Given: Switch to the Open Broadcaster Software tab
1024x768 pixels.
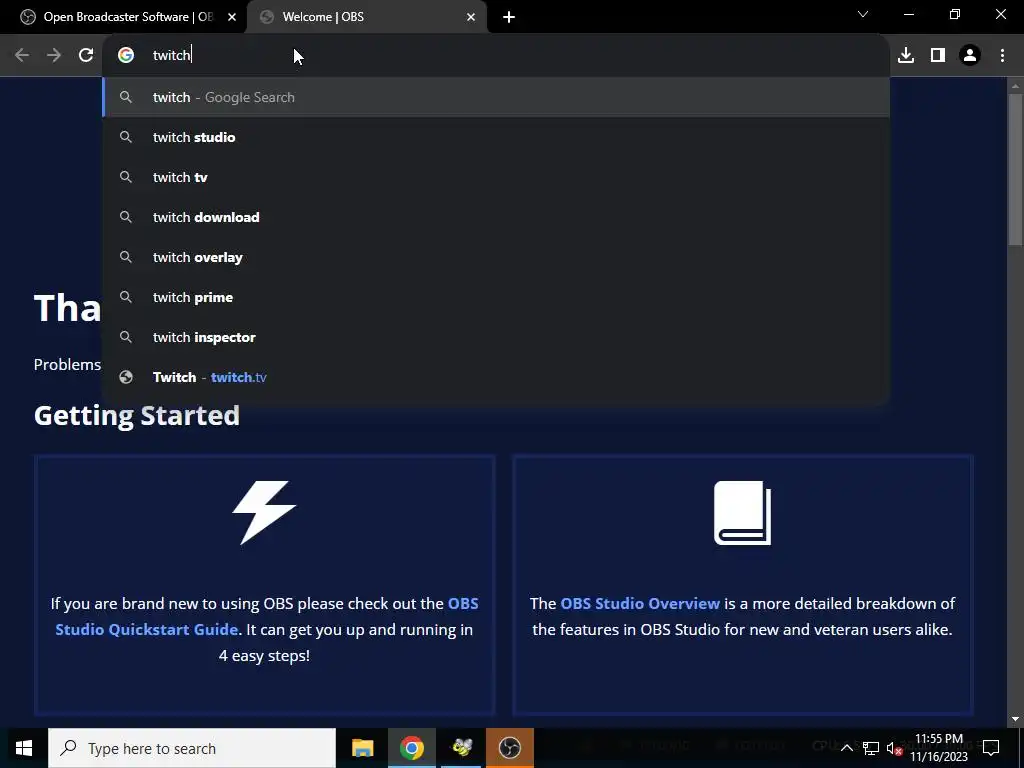Looking at the screenshot, I should click(x=124, y=17).
